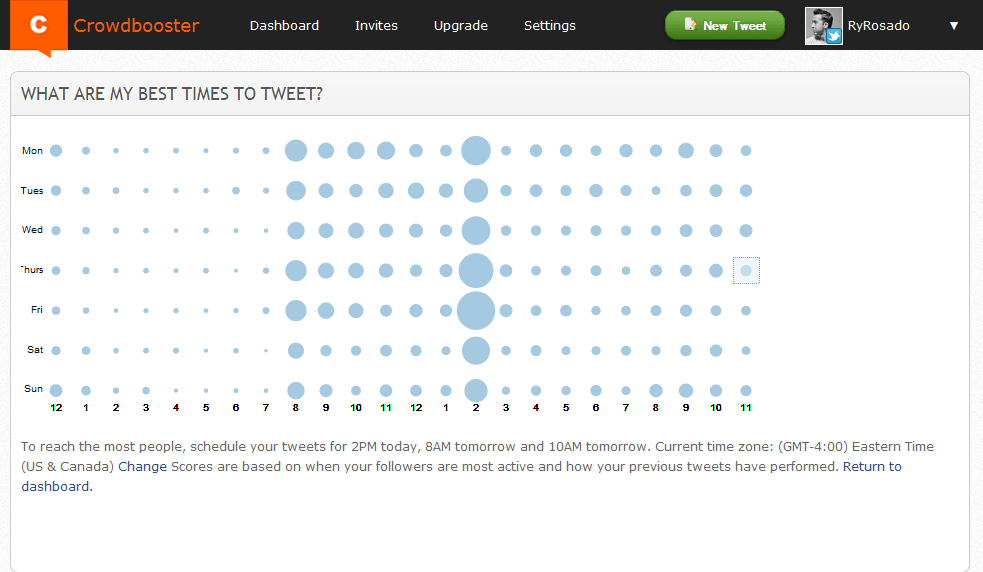
Task: Select the Saturday 2PM bubble
Action: tap(476, 351)
